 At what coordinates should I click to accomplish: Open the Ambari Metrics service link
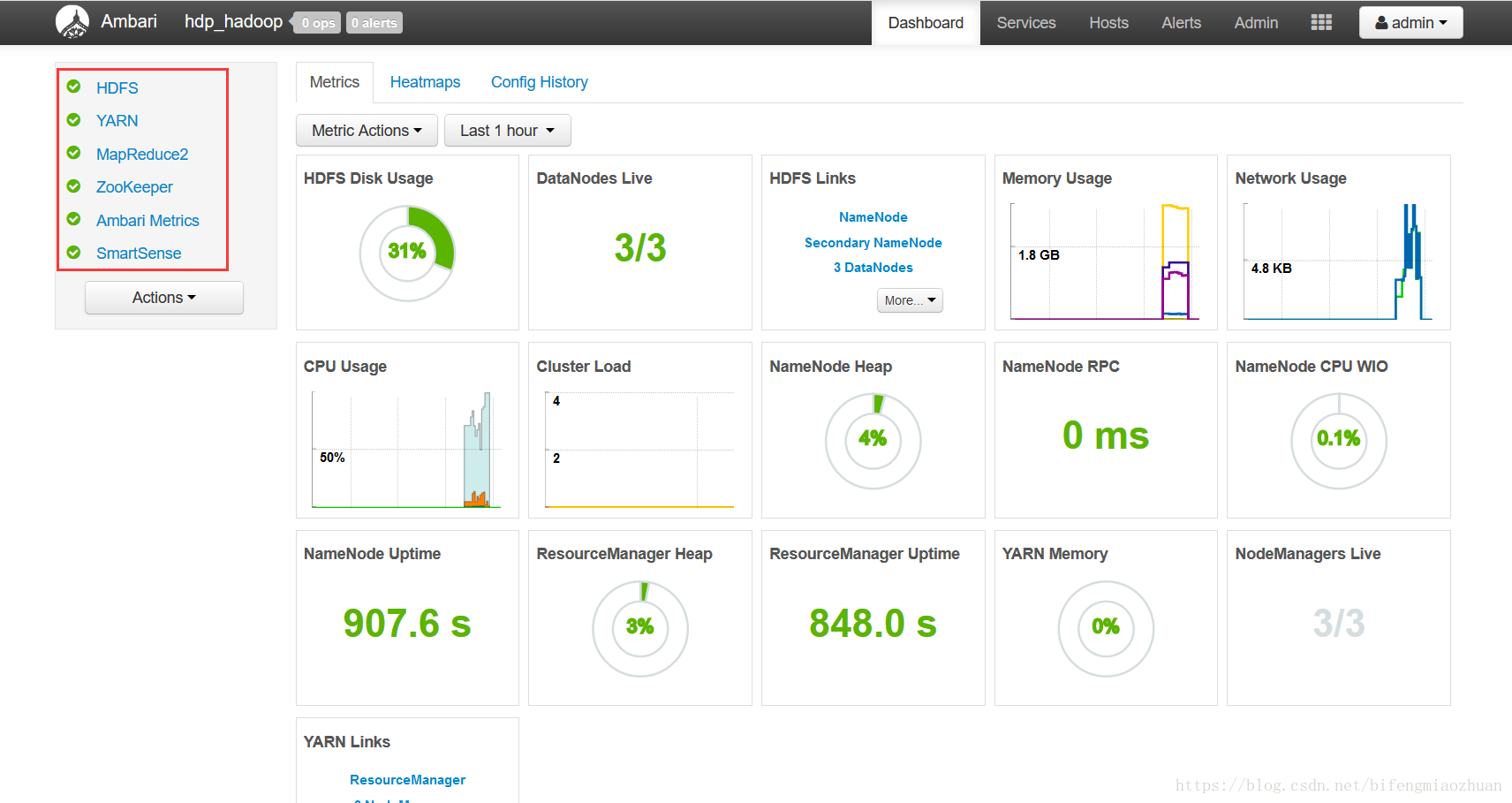point(147,220)
